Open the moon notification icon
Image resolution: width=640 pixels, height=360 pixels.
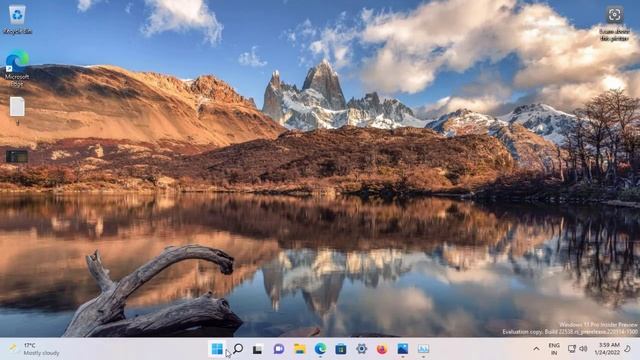(x=628, y=349)
